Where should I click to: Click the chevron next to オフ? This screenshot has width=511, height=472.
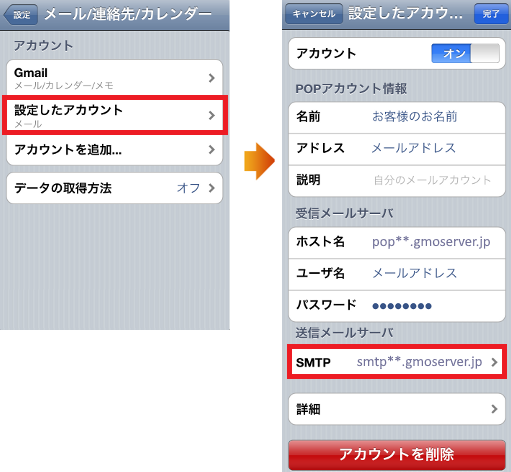[x=211, y=188]
